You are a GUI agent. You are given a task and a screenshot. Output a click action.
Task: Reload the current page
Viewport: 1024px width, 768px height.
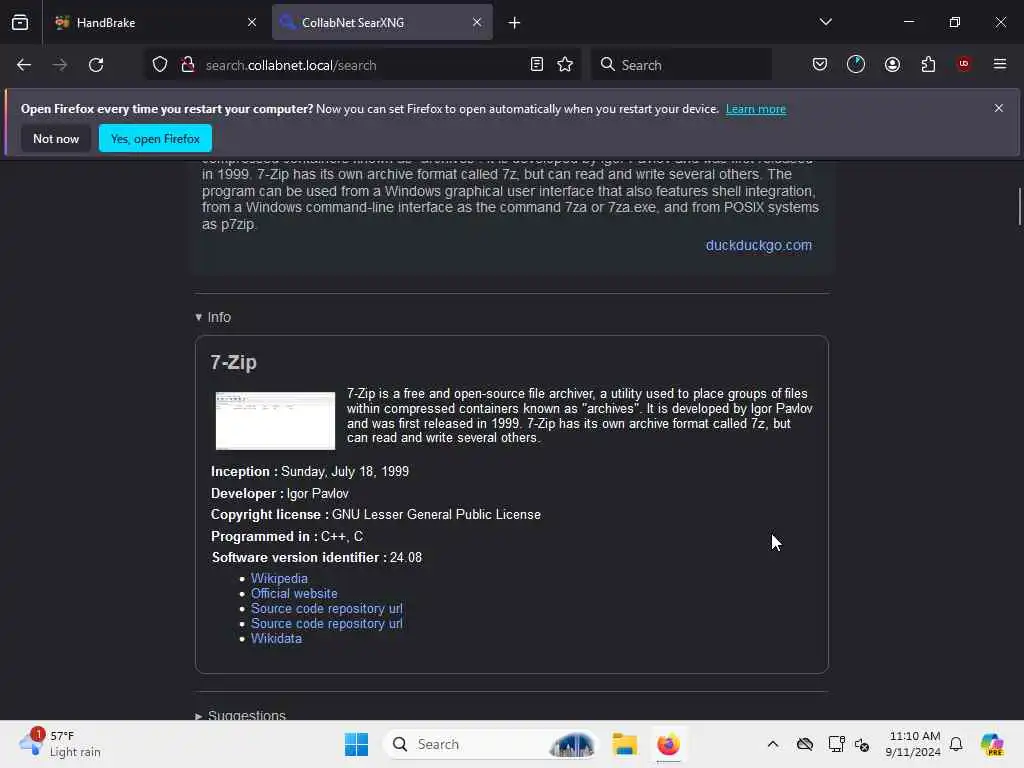[x=96, y=65]
